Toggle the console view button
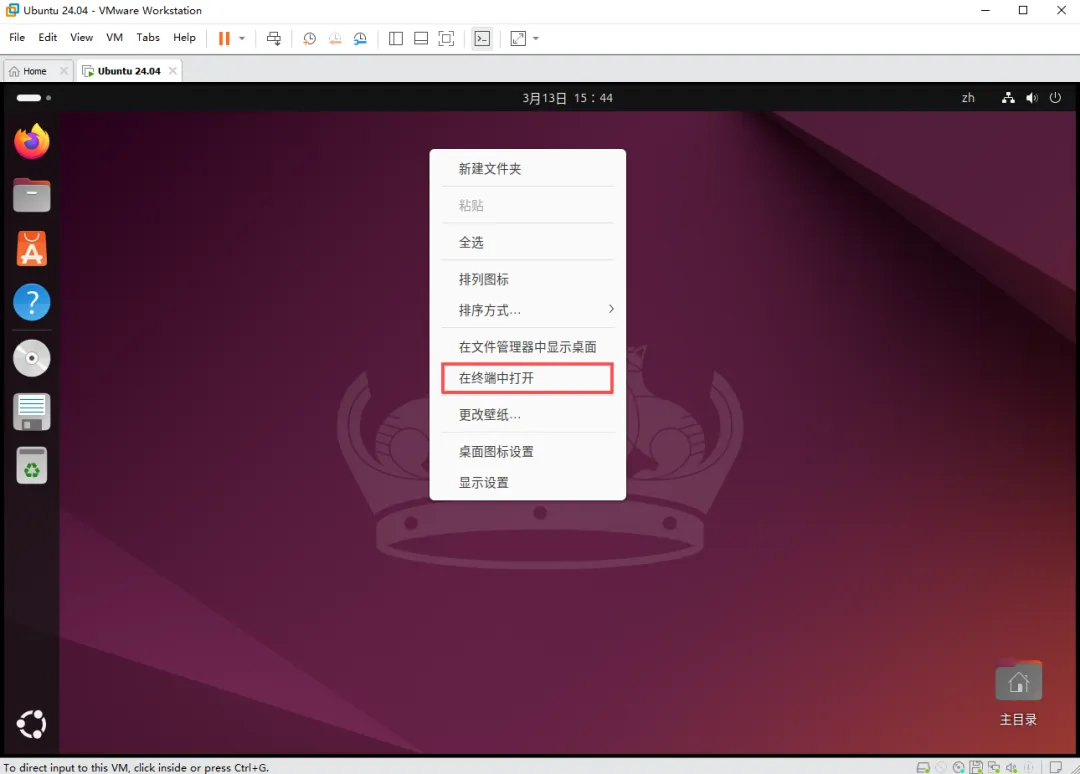Screen dimensions: 1080x774 [482, 39]
